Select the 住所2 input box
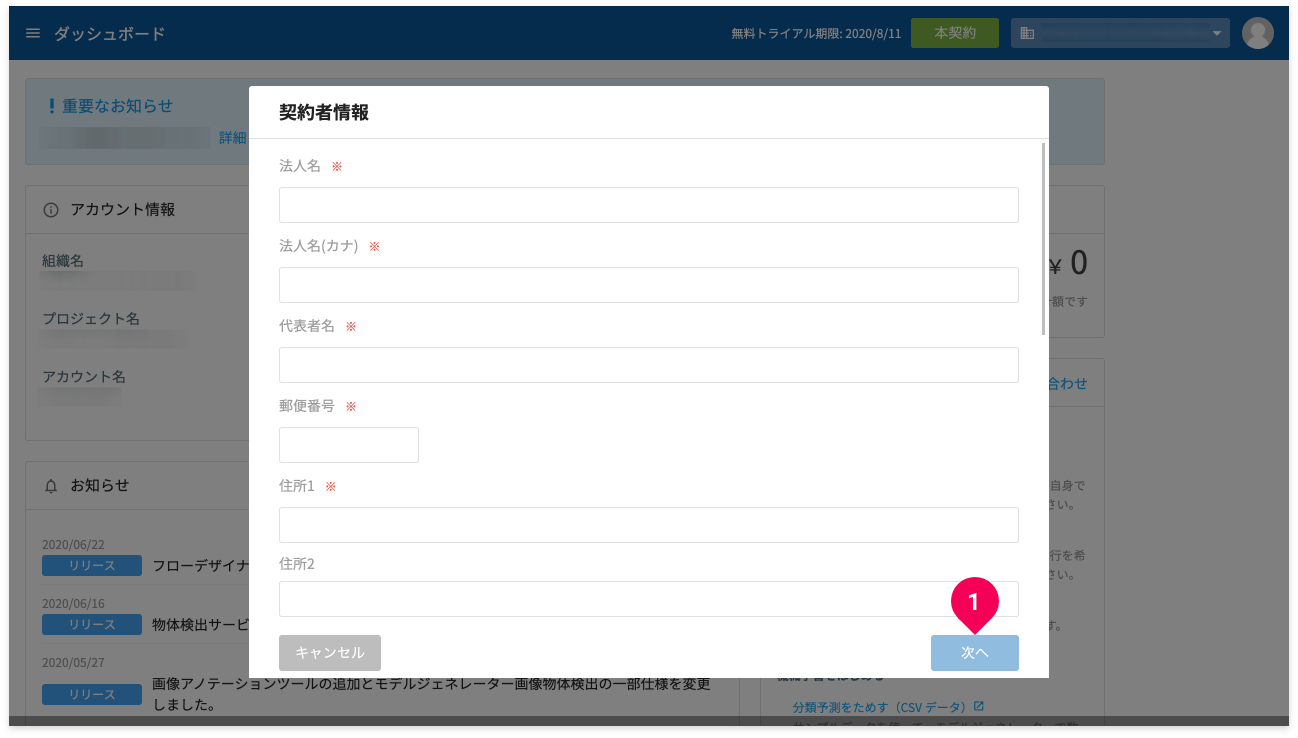 (649, 599)
